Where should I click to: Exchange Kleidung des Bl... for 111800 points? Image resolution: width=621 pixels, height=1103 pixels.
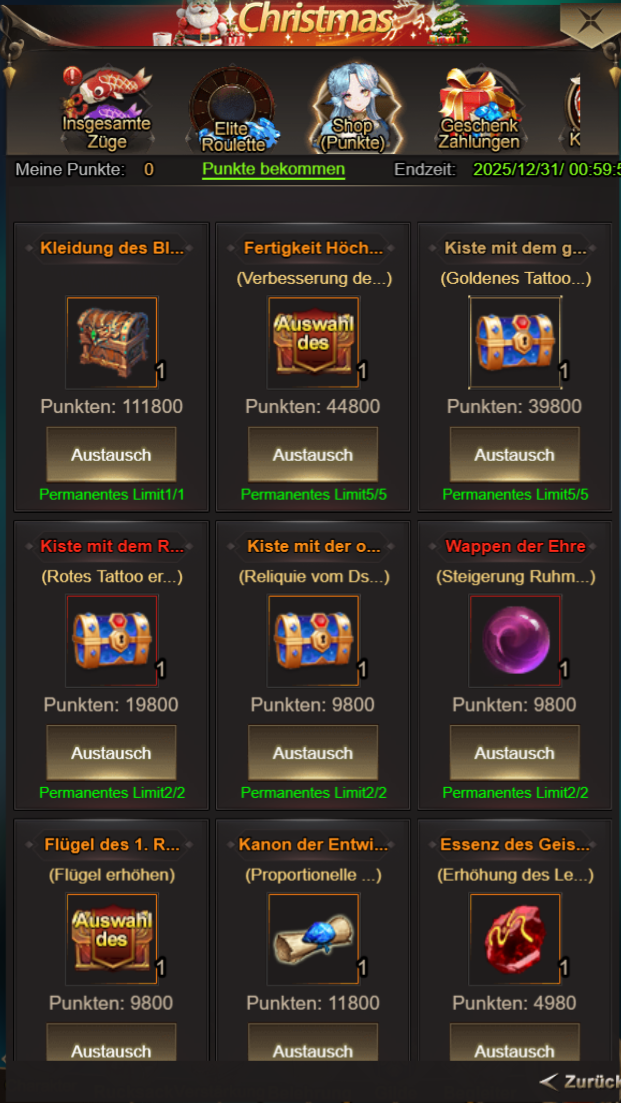[x=111, y=454]
